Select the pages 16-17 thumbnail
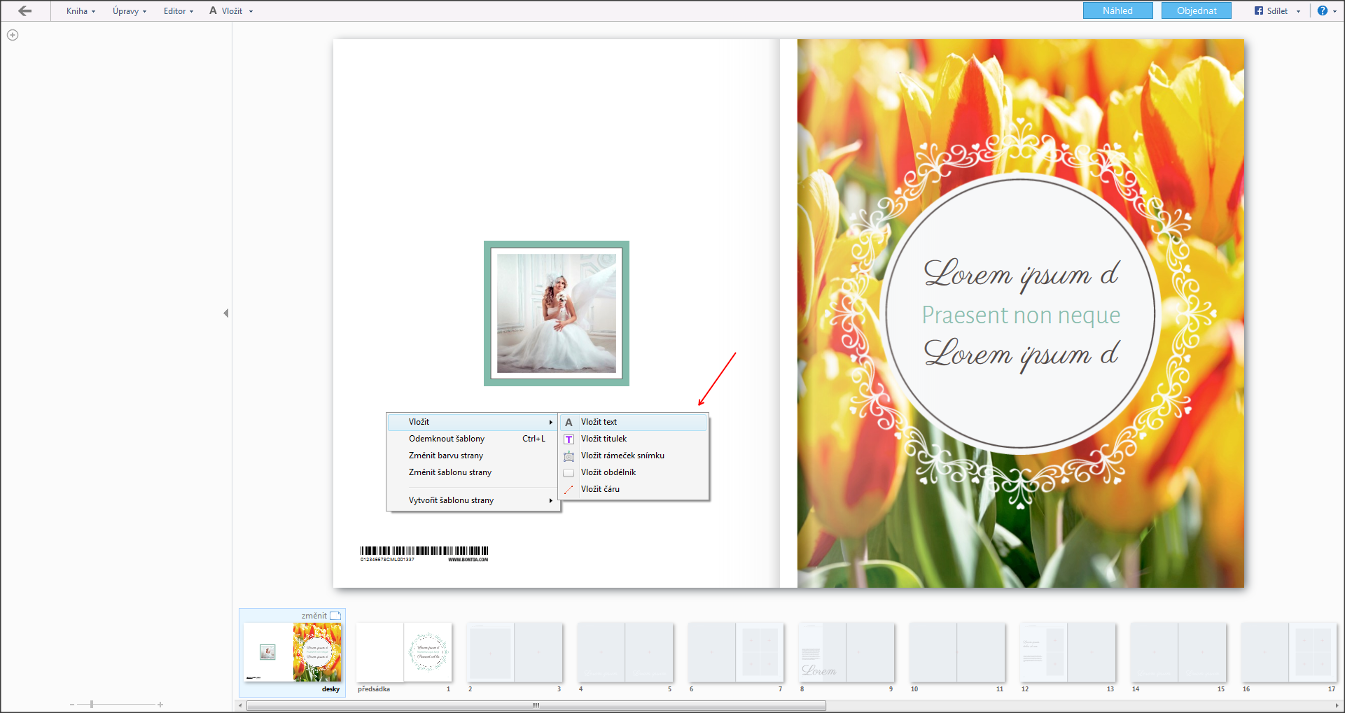Screen dimensions: 1345x713 click(1288, 653)
